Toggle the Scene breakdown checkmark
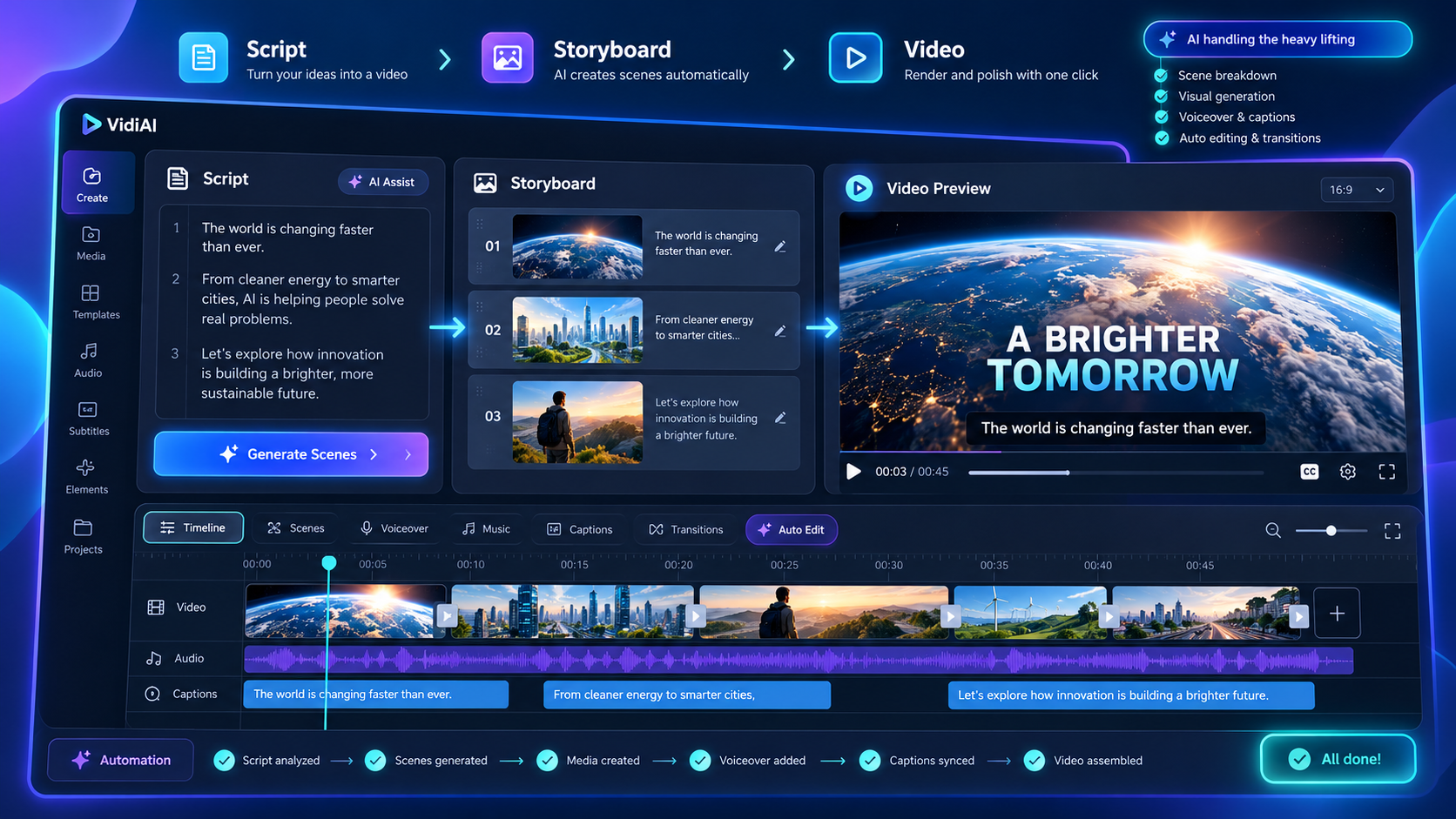 click(1161, 75)
